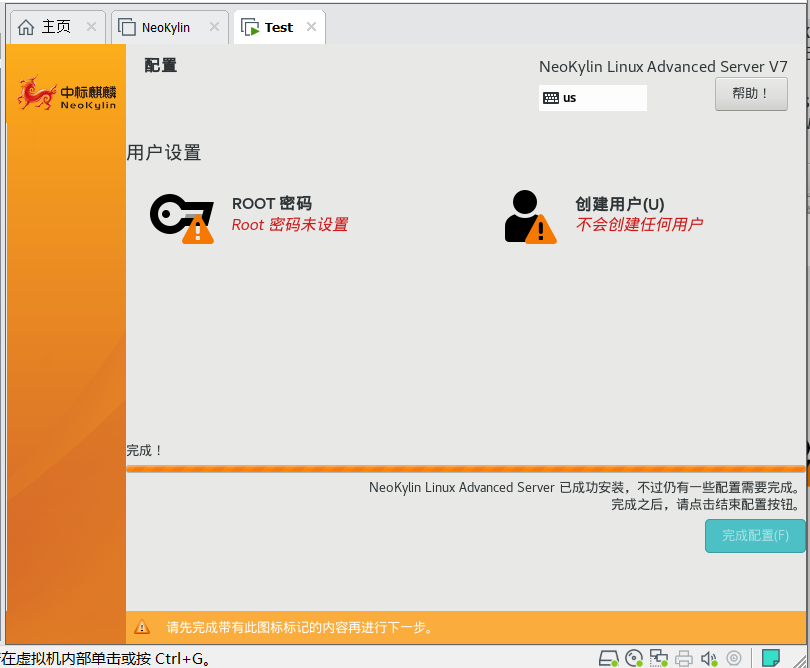Click the teal message log note icon
The height and width of the screenshot is (668, 810).
pos(771,658)
